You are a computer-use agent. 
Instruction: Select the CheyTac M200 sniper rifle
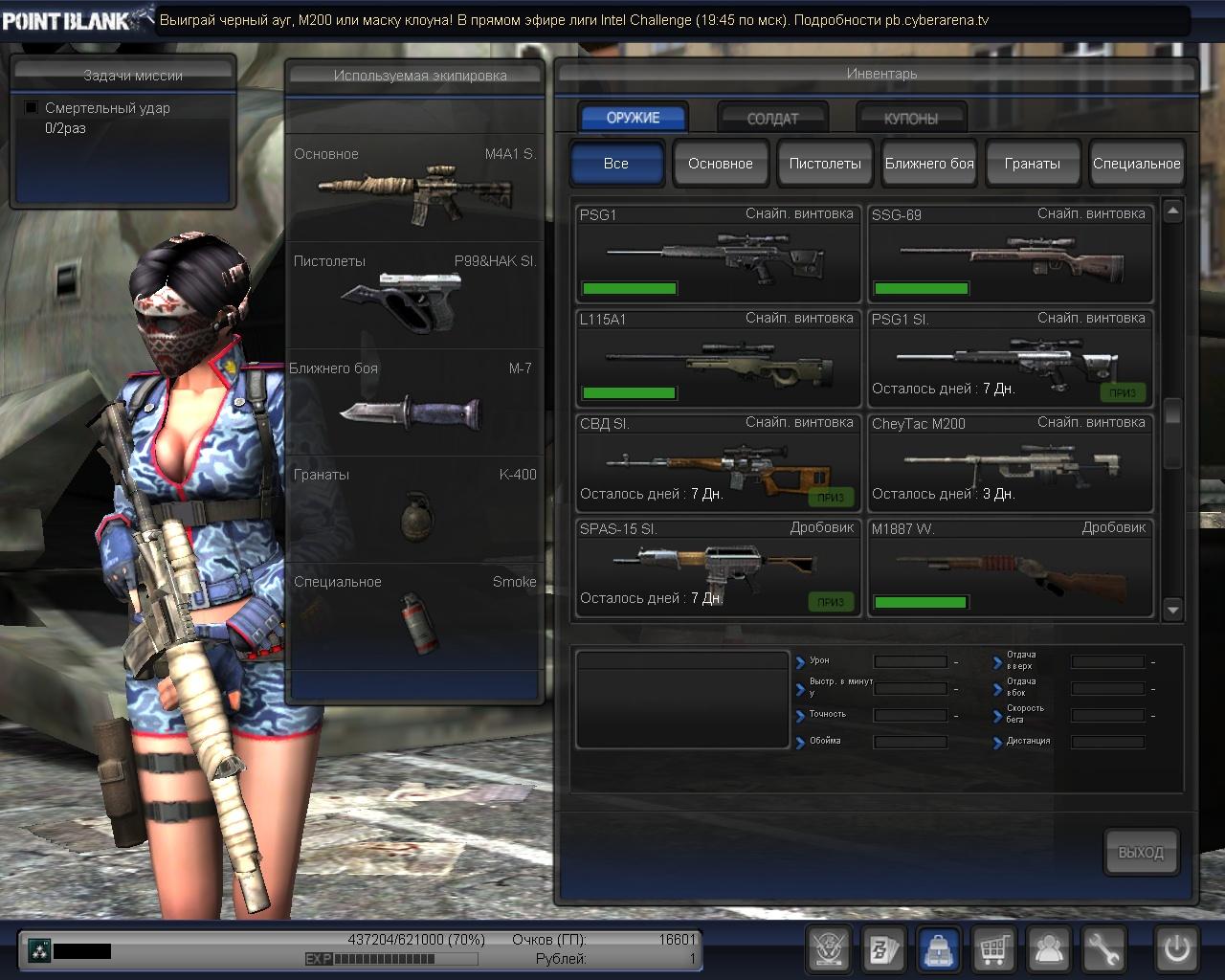1010,463
